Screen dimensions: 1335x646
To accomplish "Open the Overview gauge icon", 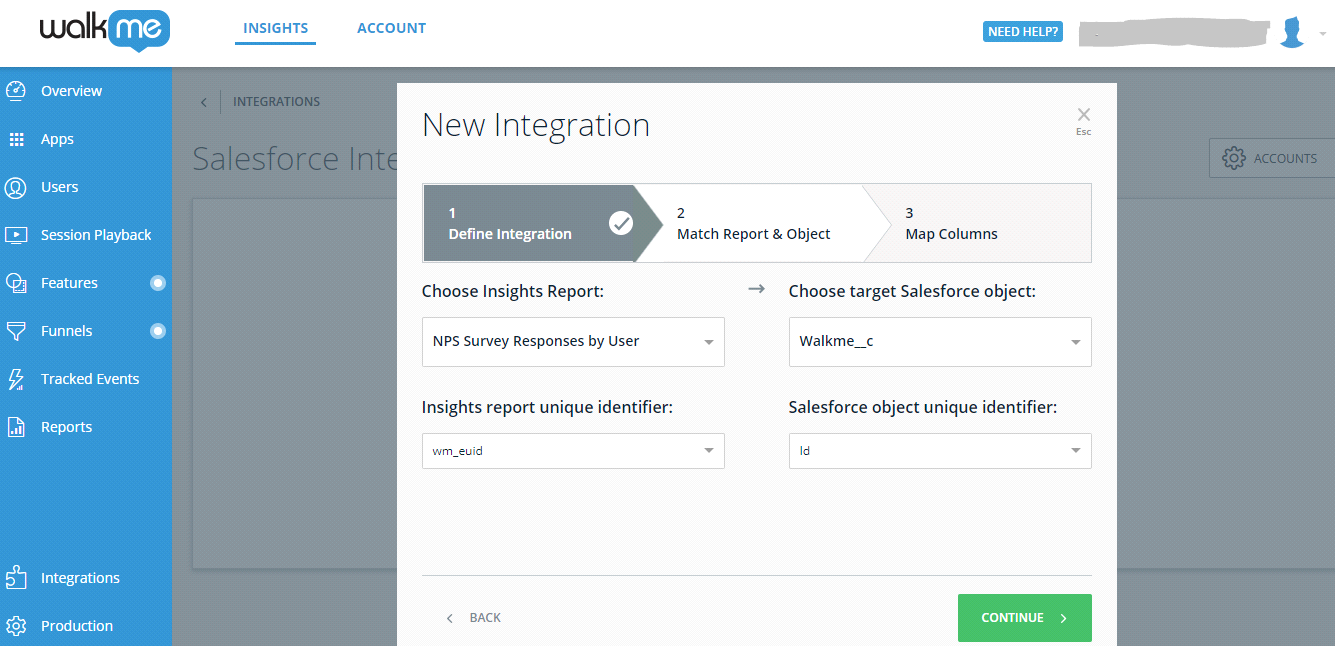I will (x=16, y=91).
